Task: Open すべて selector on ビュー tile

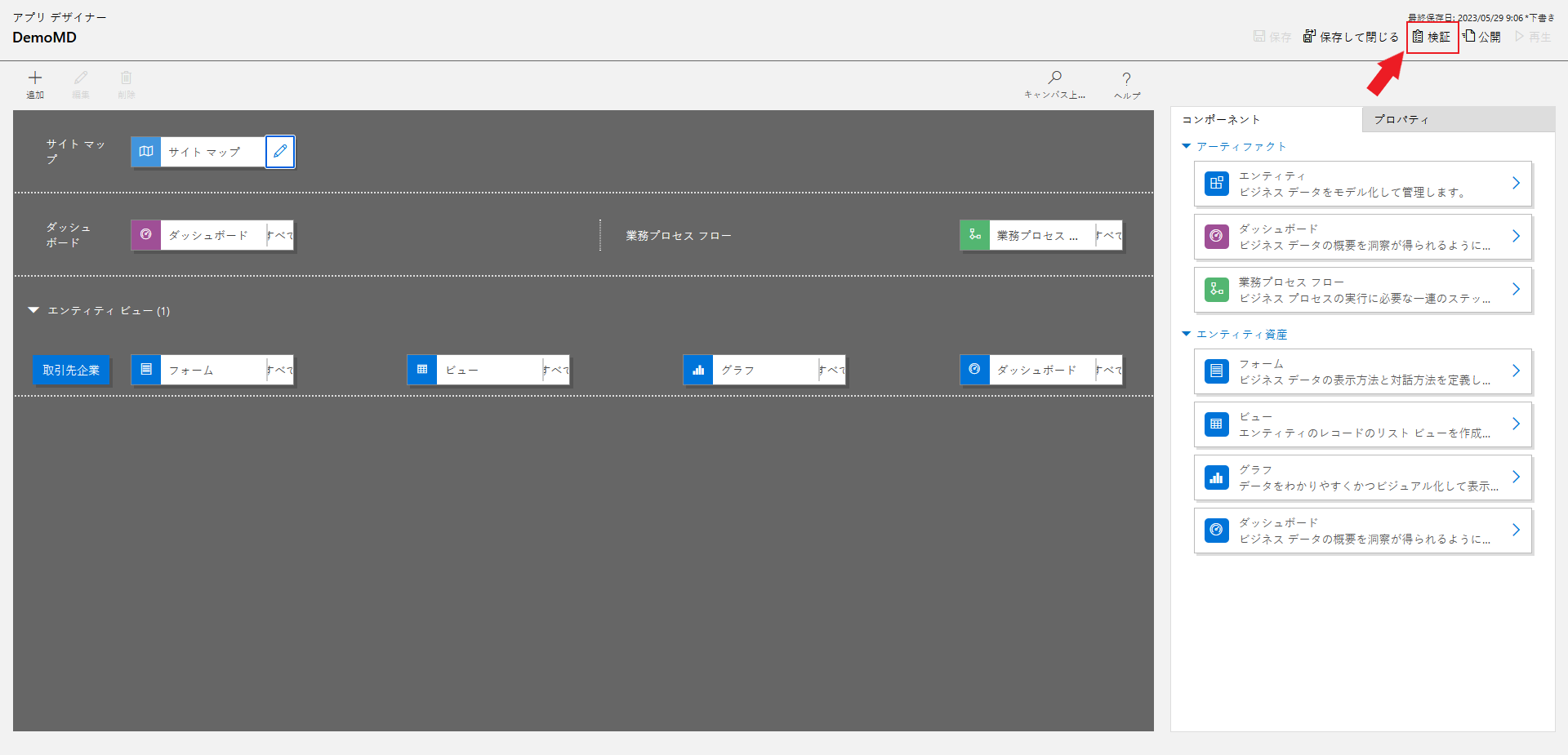Action: pyautogui.click(x=556, y=370)
